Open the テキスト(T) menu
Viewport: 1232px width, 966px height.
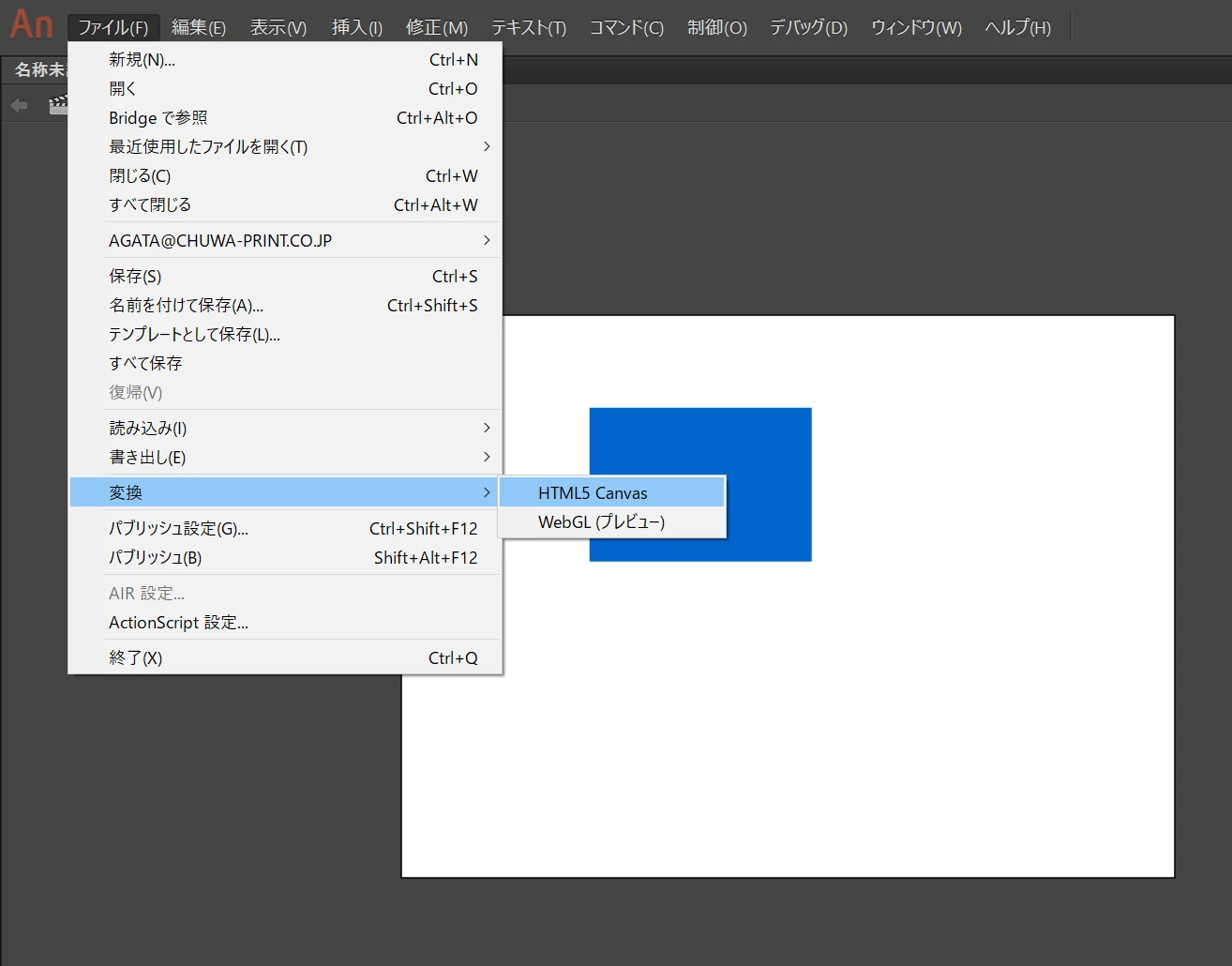pyautogui.click(x=529, y=27)
